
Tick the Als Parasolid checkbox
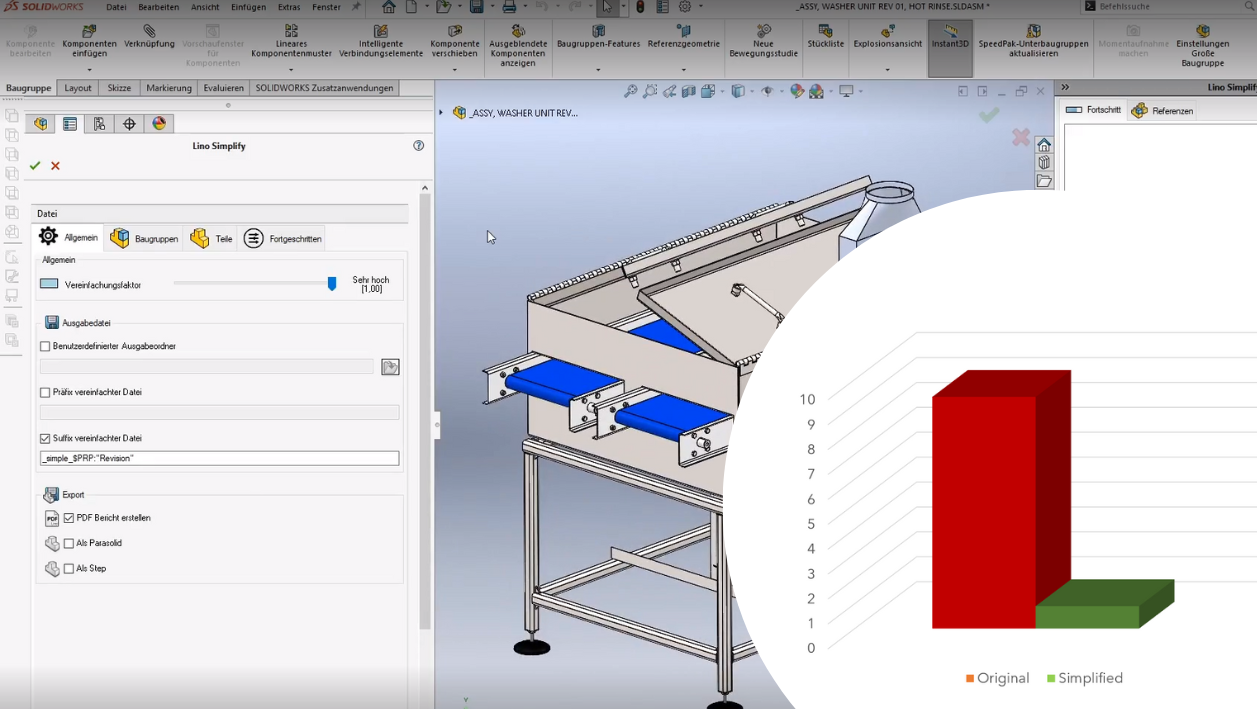click(69, 543)
